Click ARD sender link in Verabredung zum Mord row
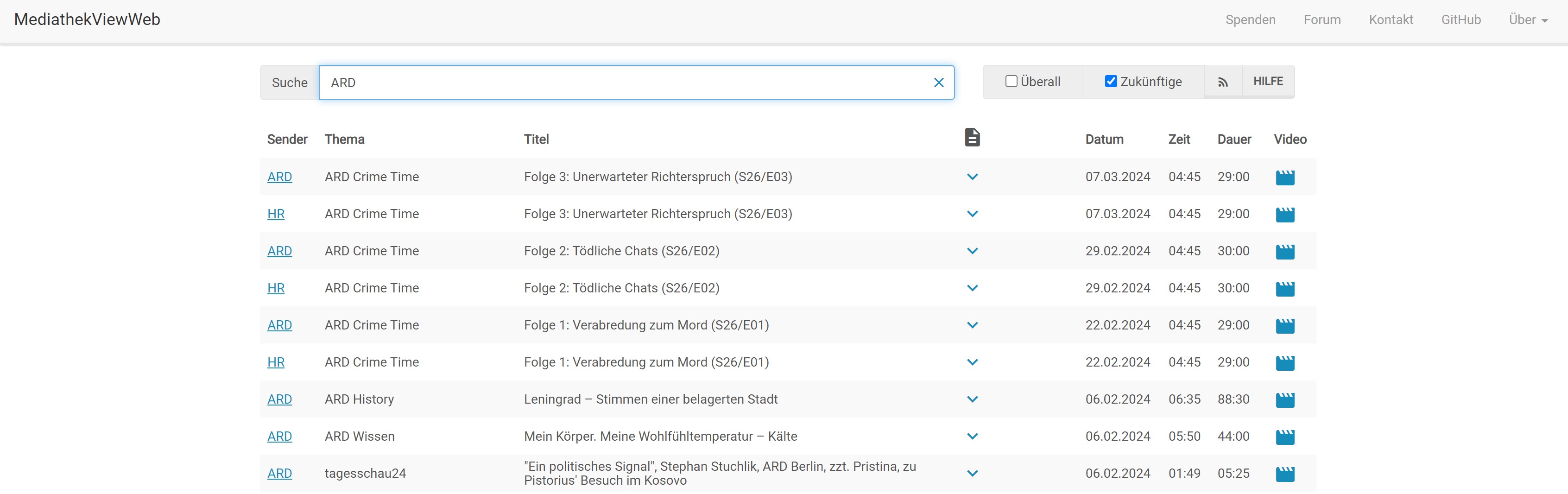 (x=279, y=326)
